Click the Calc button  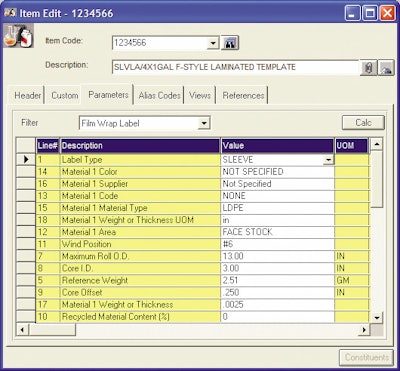tap(363, 122)
